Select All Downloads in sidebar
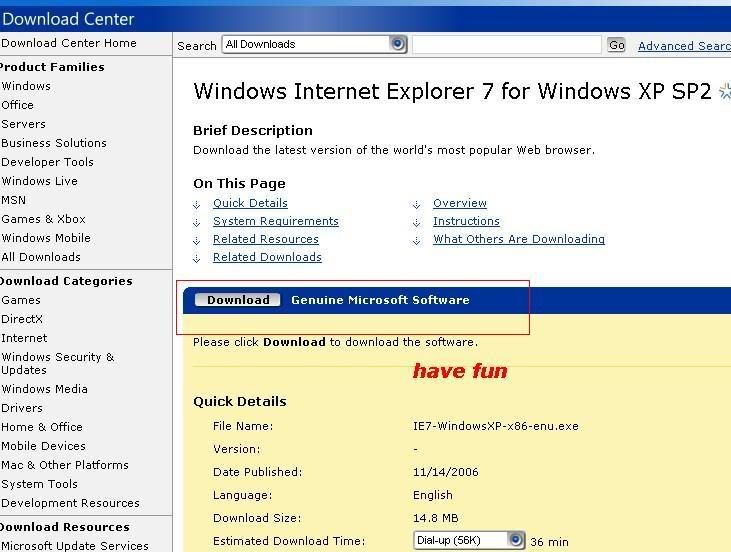This screenshot has width=731, height=552. click(41, 257)
